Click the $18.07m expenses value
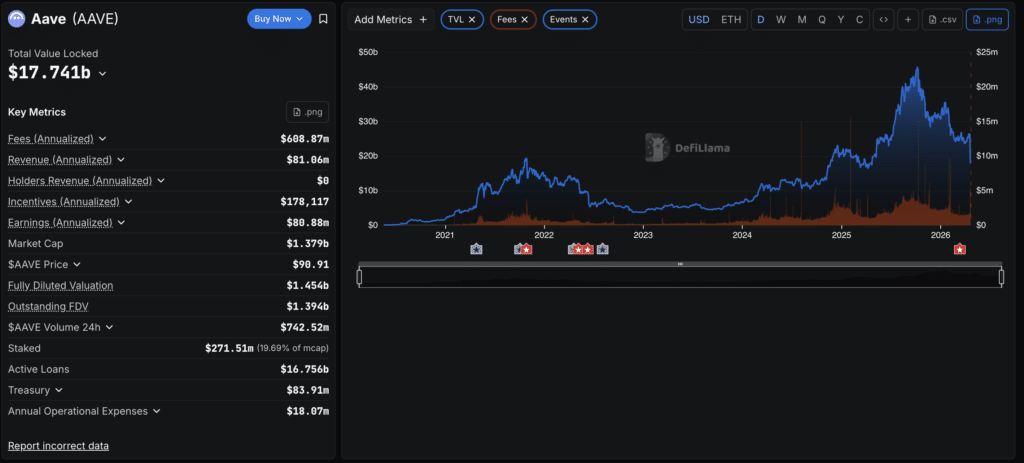 click(308, 411)
